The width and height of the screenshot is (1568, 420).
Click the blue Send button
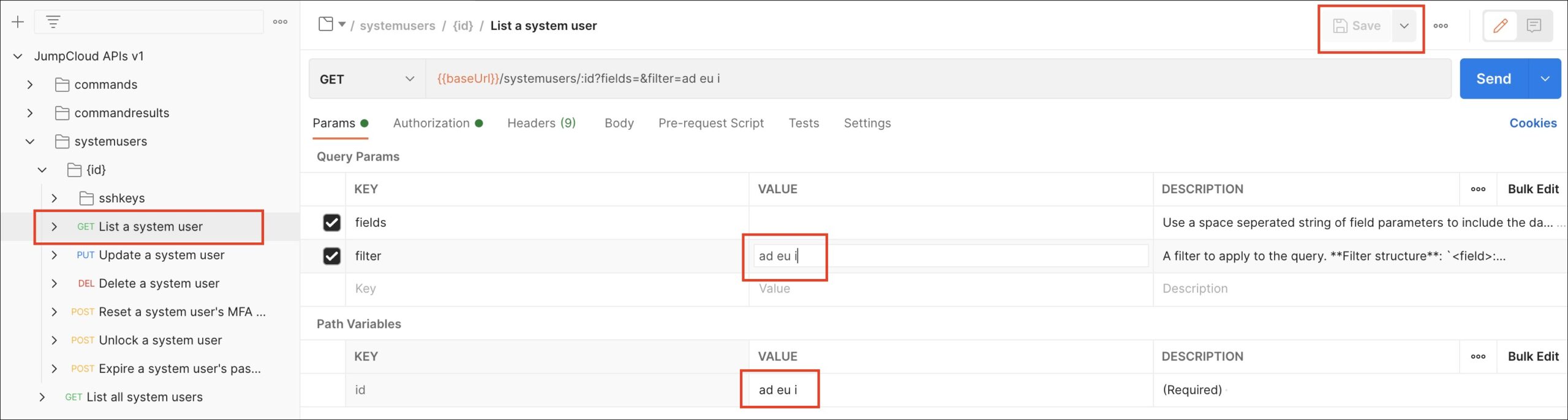tap(1493, 79)
